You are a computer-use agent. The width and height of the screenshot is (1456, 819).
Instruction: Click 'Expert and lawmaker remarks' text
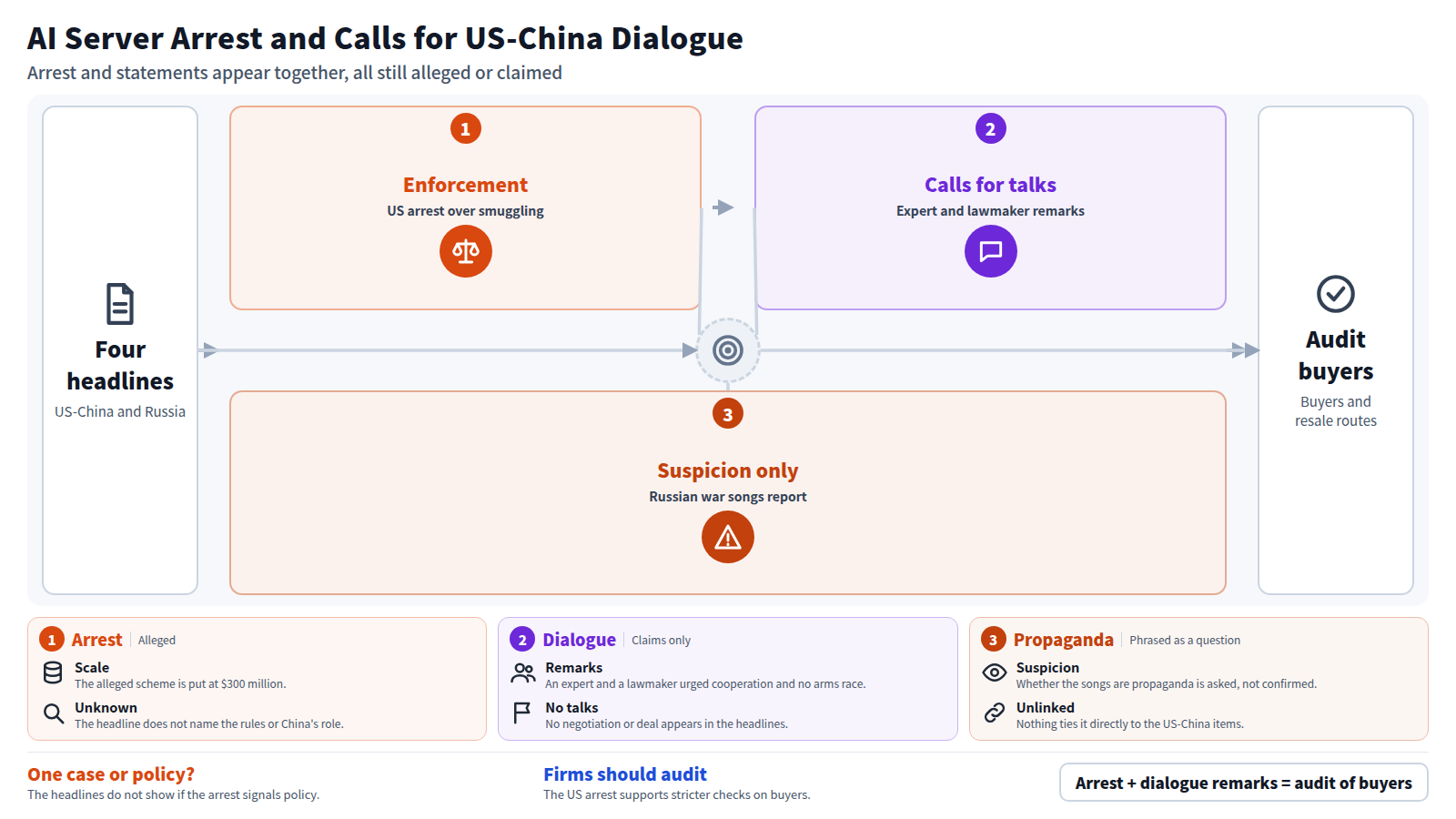point(990,211)
